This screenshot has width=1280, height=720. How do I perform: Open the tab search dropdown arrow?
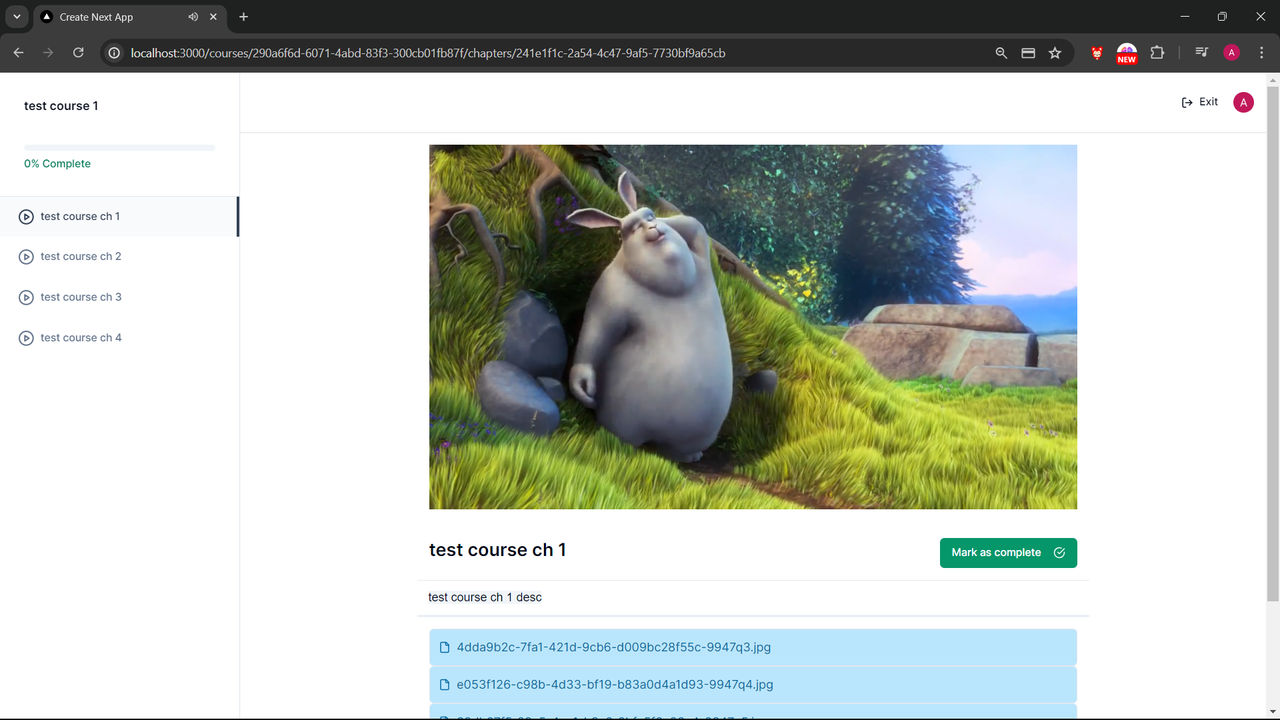pos(17,17)
